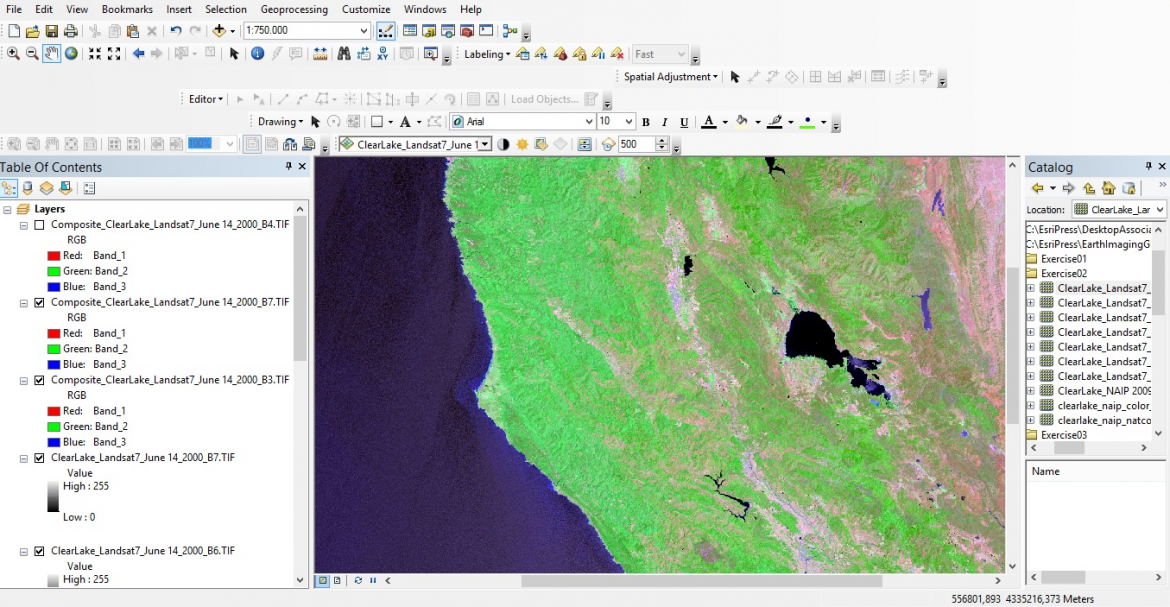
Task: Open the font size 10 dropdown
Action: coord(629,122)
